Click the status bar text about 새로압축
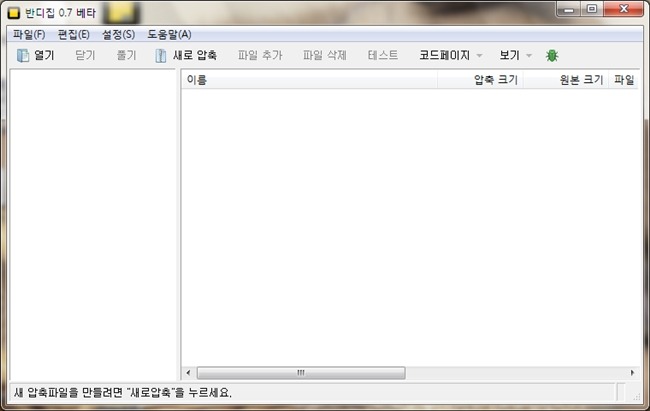 (x=123, y=392)
